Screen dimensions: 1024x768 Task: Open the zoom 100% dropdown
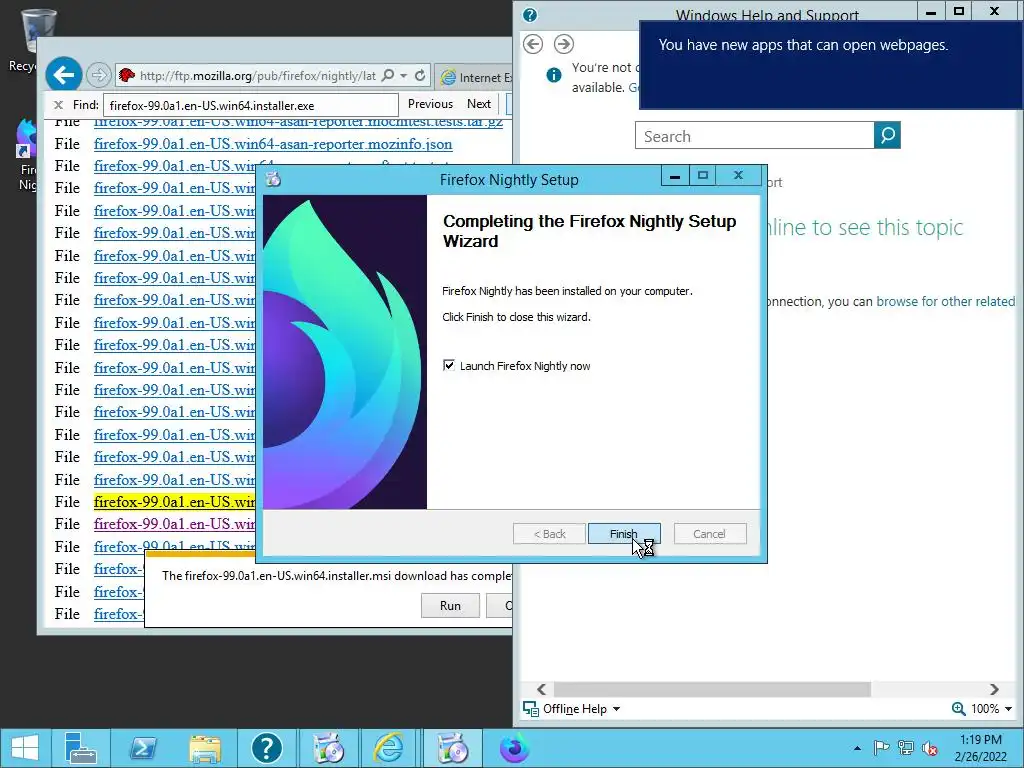pos(1008,709)
